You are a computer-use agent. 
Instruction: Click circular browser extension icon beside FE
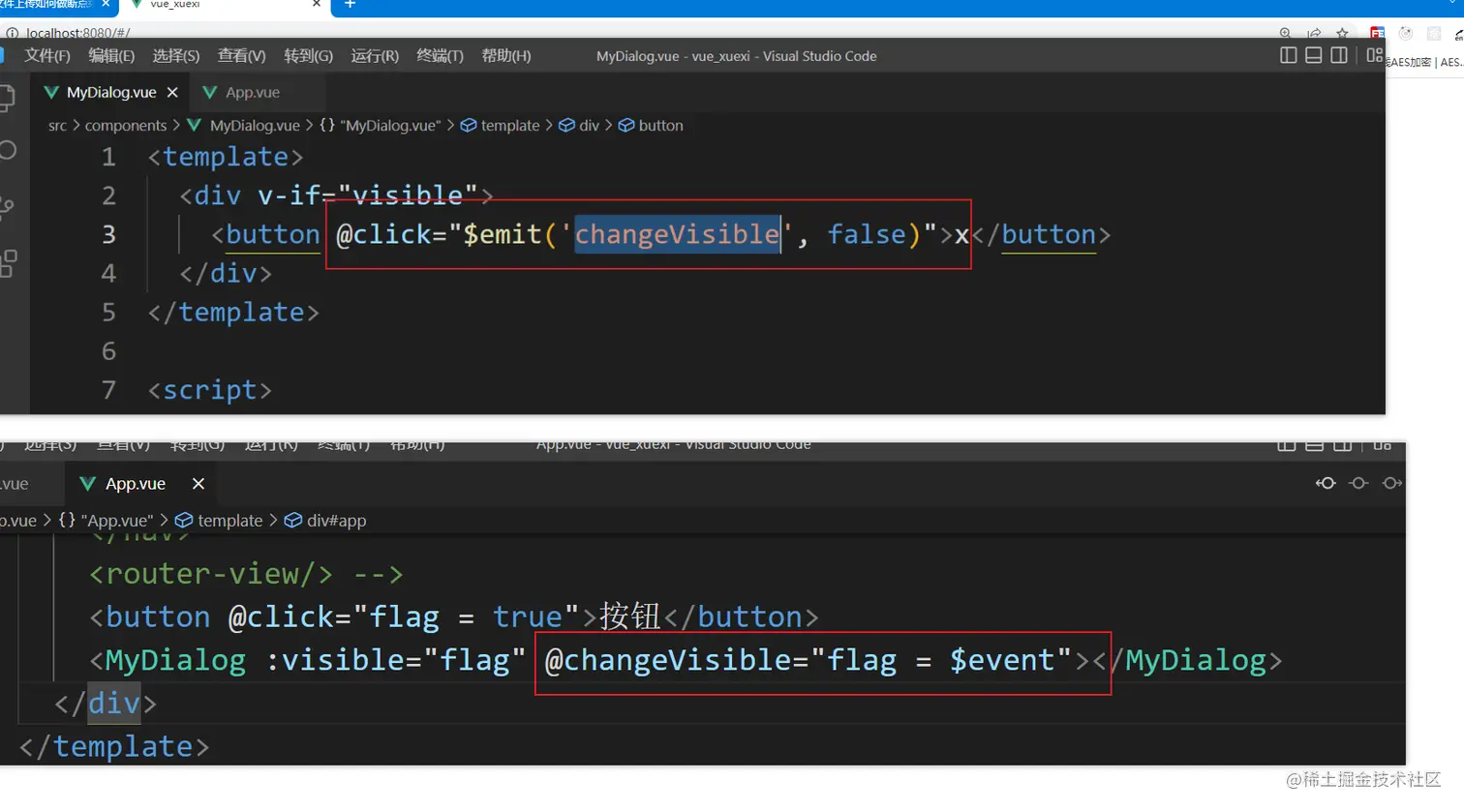(1405, 34)
